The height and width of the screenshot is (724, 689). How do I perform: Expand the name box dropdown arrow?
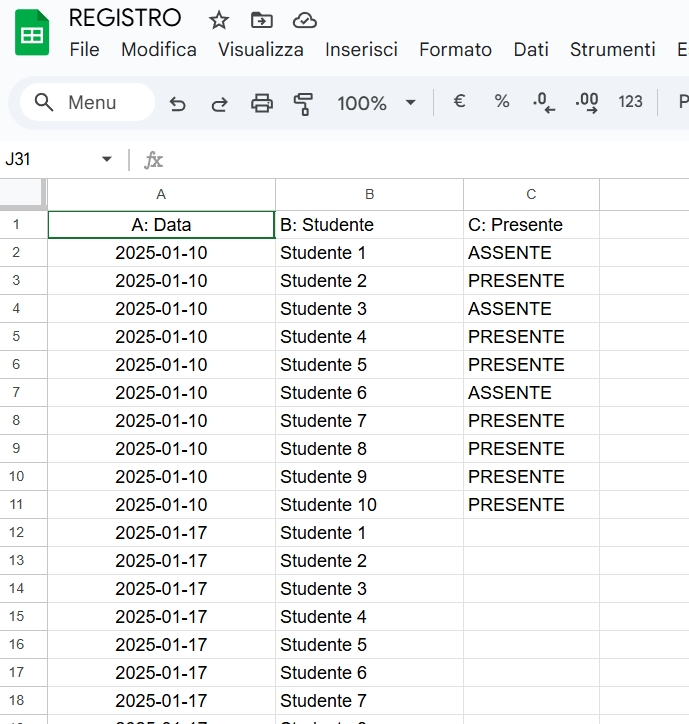coord(107,160)
